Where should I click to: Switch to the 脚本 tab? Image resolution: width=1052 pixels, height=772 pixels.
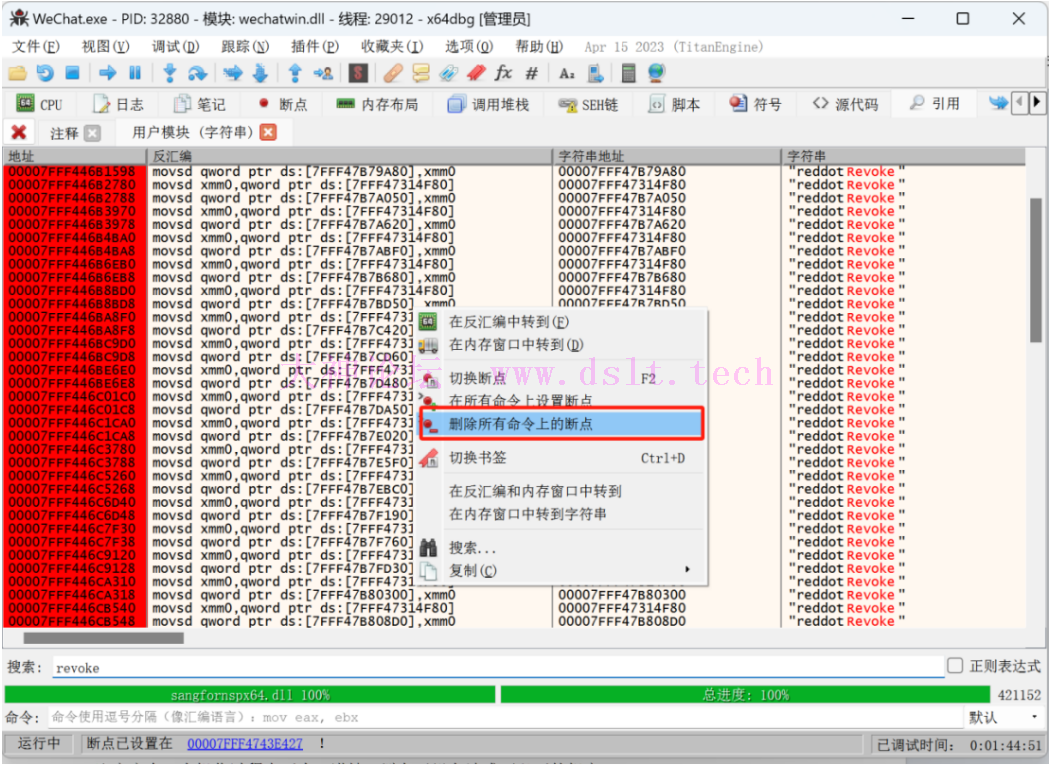coord(674,104)
